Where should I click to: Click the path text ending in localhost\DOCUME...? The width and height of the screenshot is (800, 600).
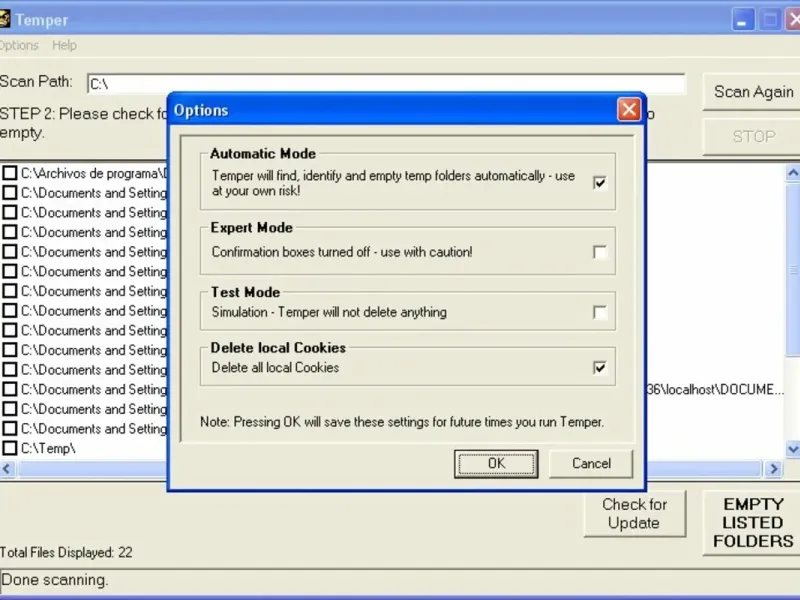pos(715,389)
